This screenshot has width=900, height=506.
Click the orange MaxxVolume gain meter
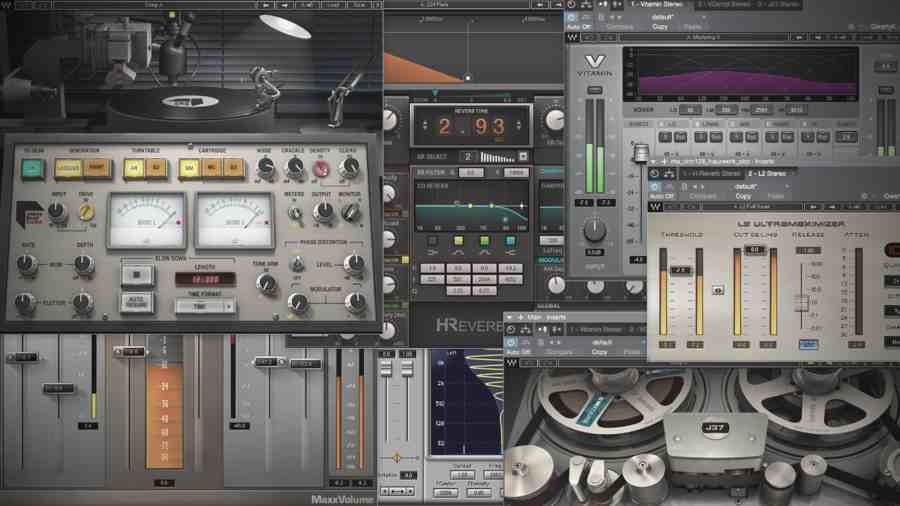[x=164, y=417]
